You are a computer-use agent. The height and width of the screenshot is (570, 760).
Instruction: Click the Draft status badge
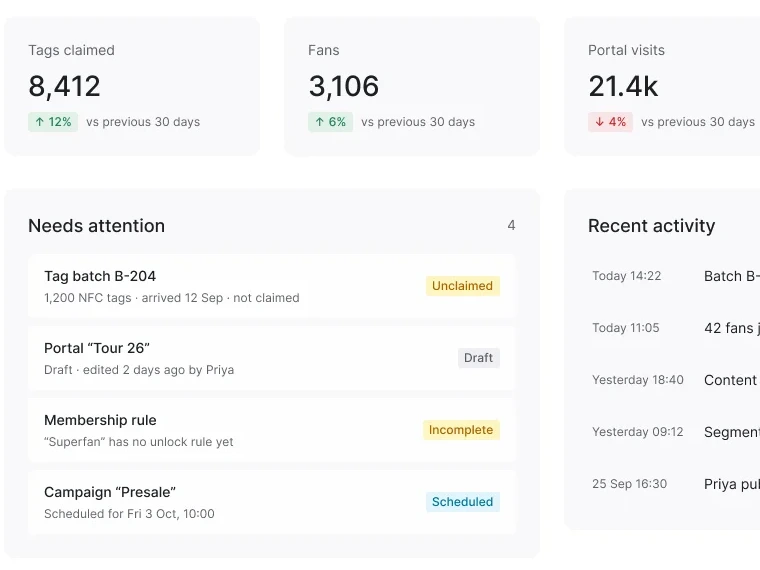click(x=478, y=358)
